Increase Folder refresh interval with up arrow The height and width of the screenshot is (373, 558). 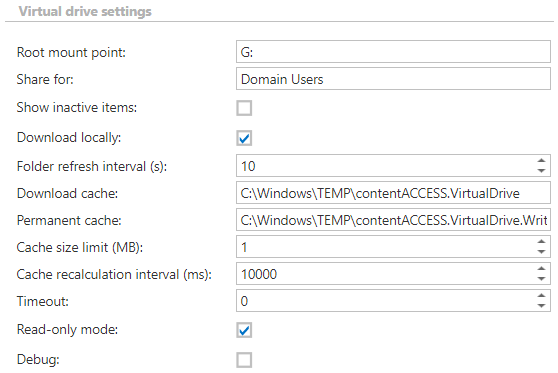(x=541, y=161)
